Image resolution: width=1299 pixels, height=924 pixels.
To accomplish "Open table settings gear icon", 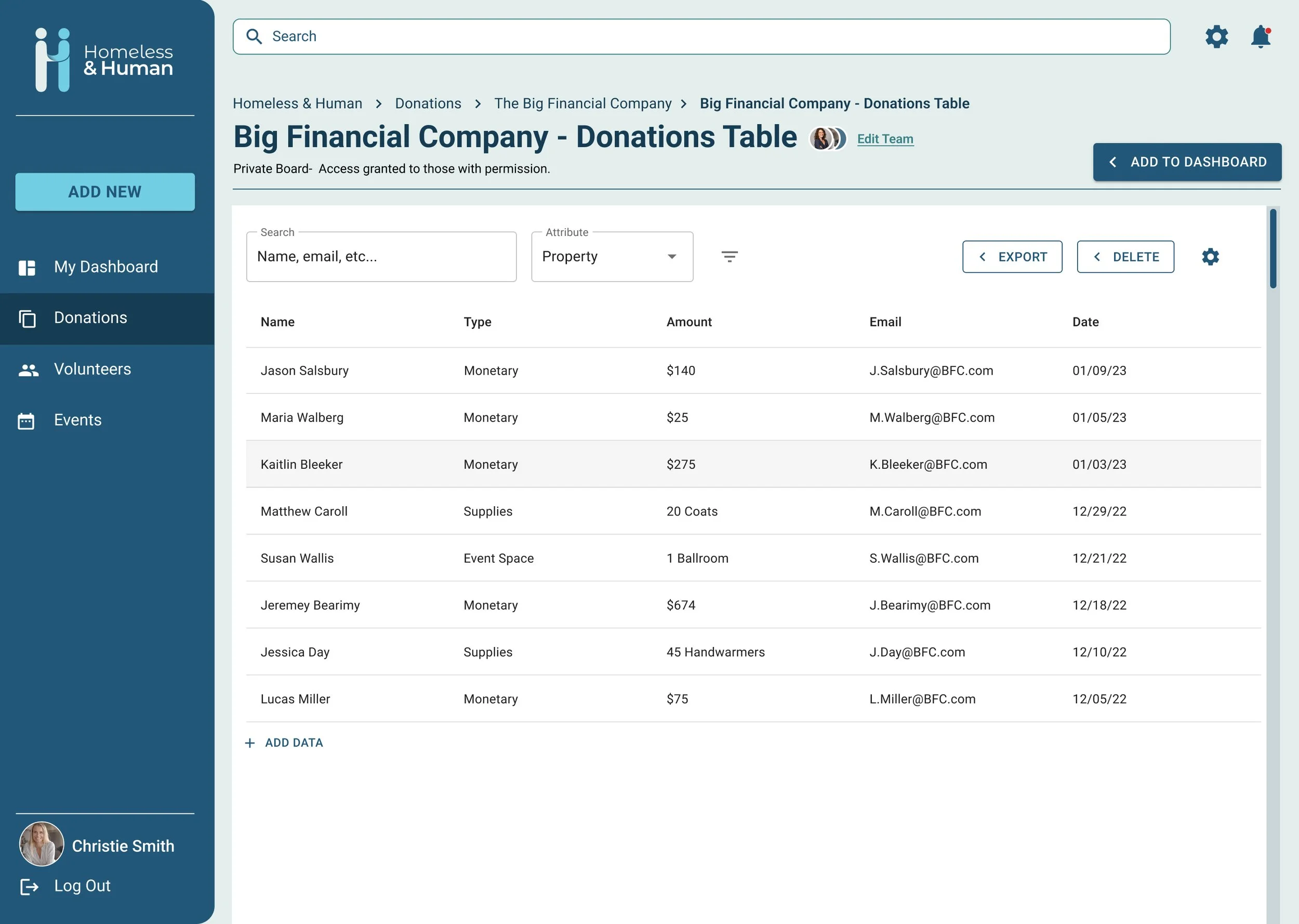I will [1210, 257].
